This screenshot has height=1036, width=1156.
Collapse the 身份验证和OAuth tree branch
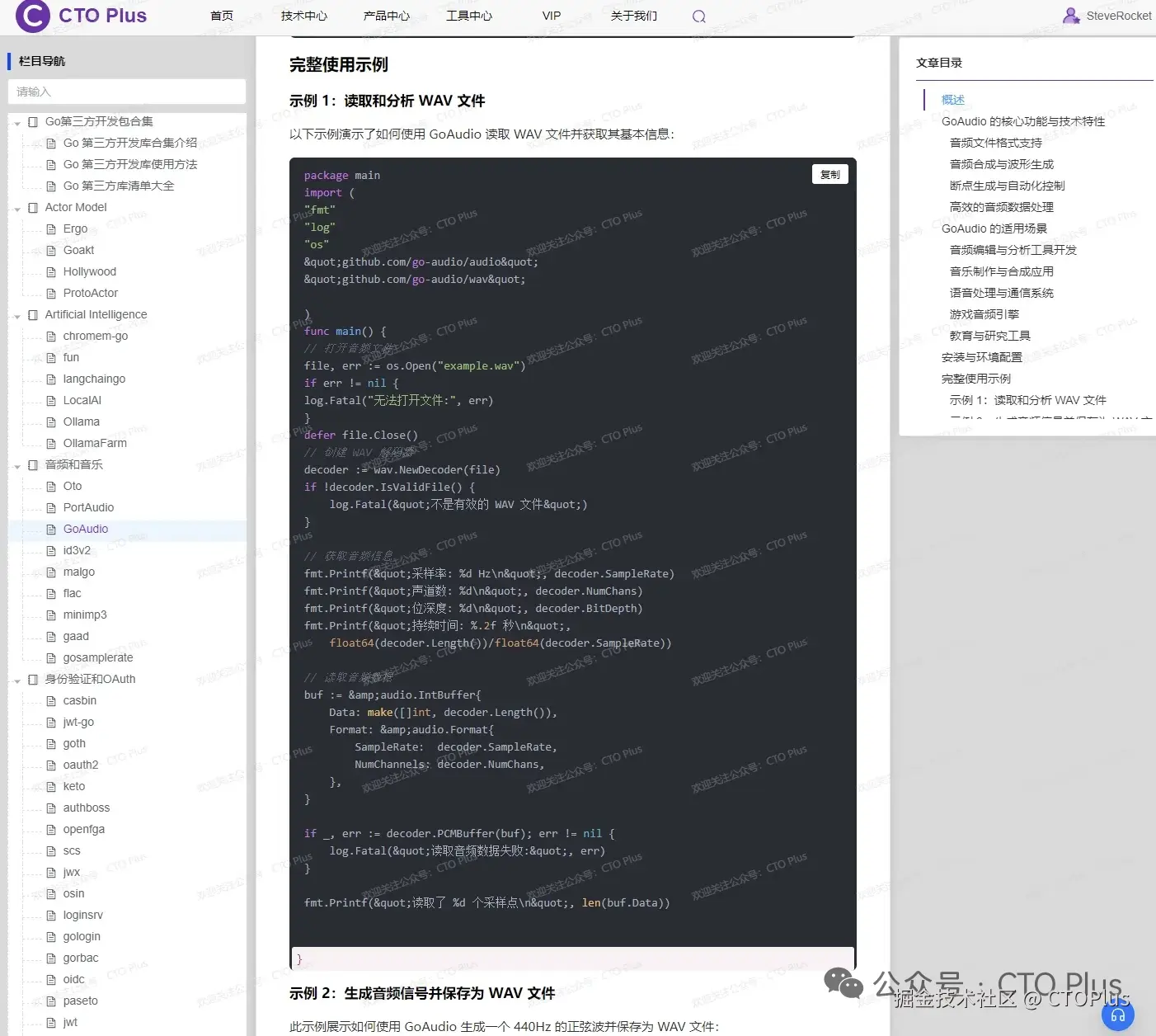coord(16,679)
